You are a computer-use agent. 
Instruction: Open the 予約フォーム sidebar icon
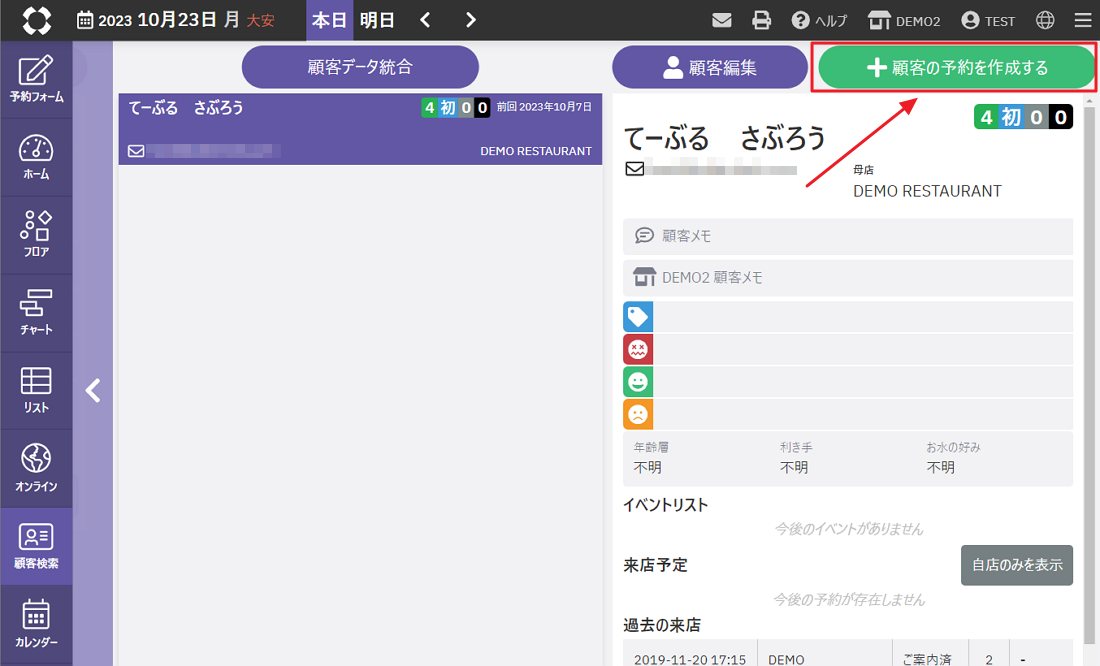coord(36,80)
